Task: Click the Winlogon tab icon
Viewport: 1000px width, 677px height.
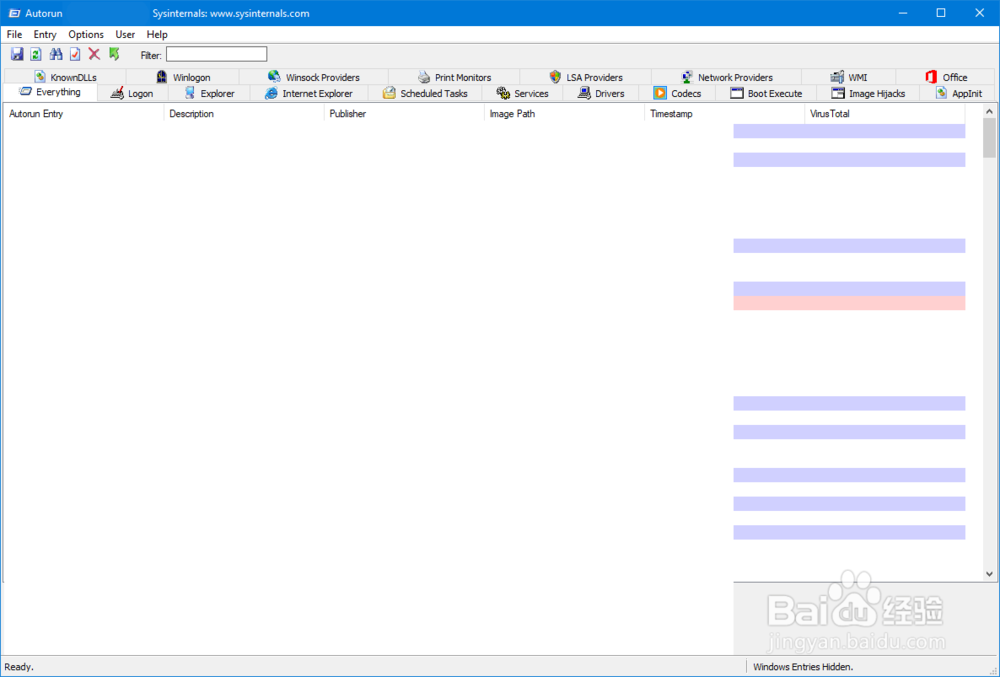Action: click(x=162, y=76)
